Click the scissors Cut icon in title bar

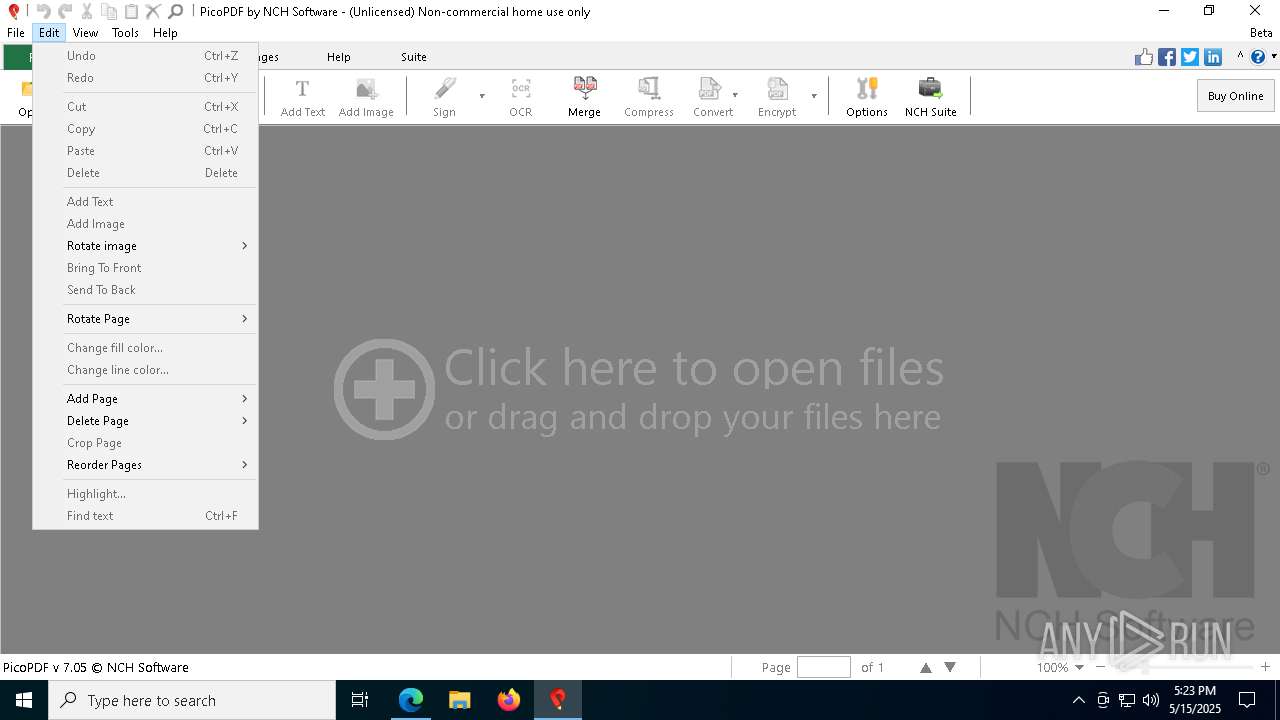[87, 11]
